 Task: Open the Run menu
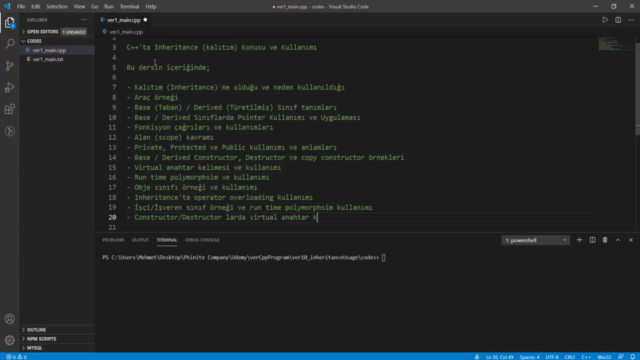coord(109,7)
